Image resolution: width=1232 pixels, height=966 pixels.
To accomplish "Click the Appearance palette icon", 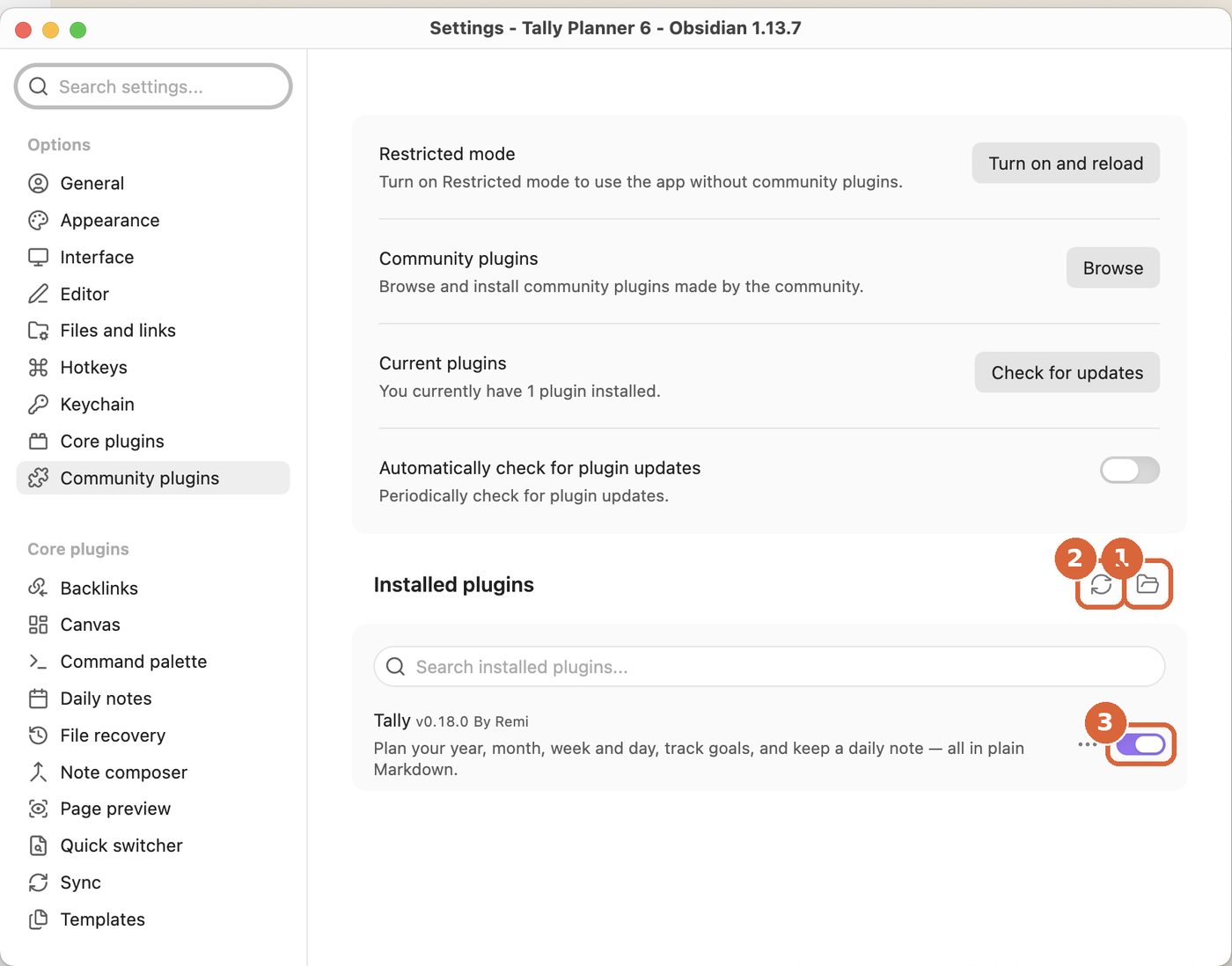I will tap(38, 220).
